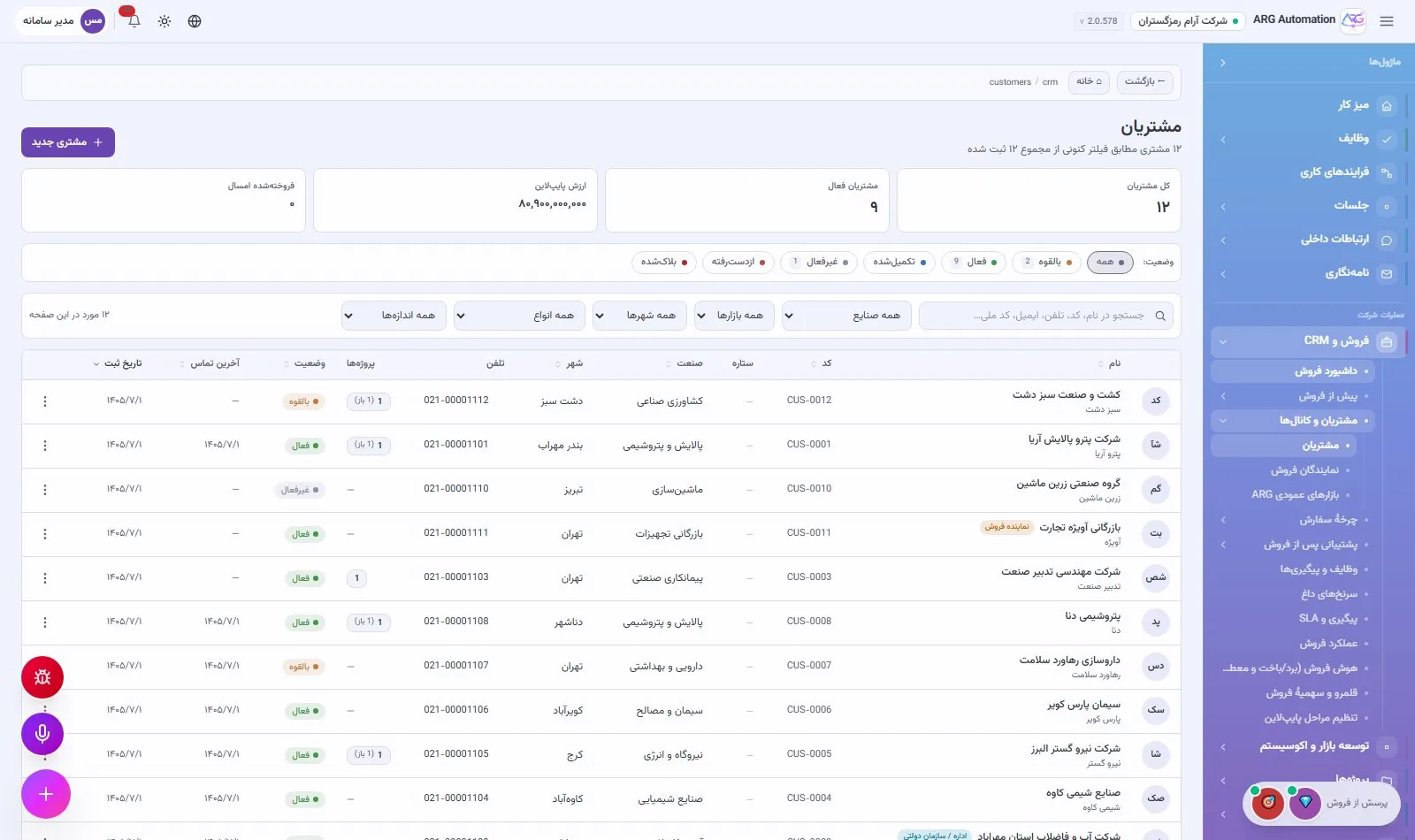Screen dimensions: 1415x840
Task: Click the میز کار home icon
Action: pos(1387,106)
